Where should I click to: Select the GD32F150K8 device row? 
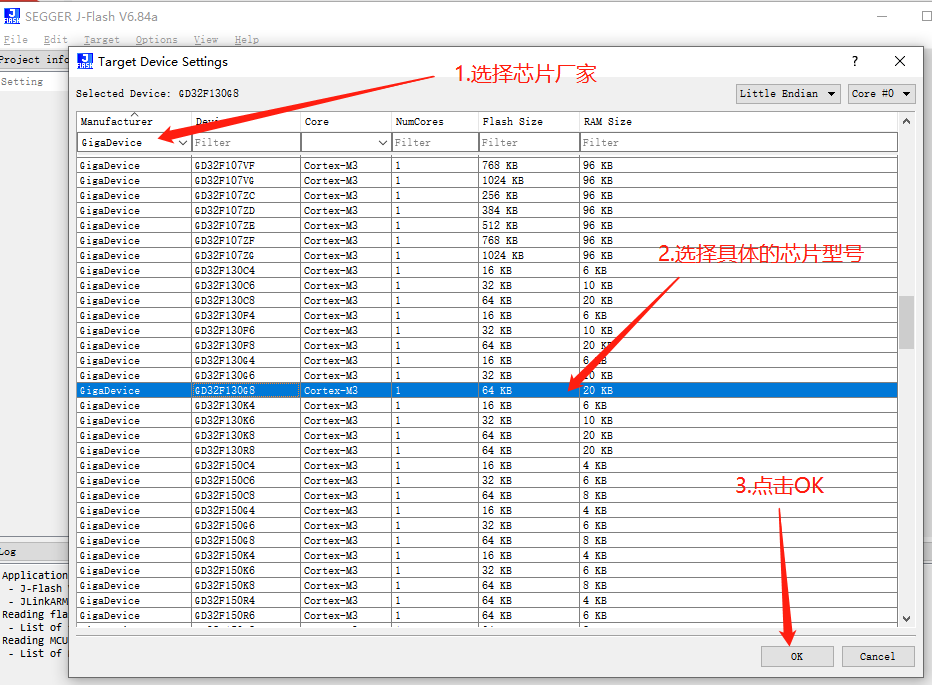click(x=487, y=585)
